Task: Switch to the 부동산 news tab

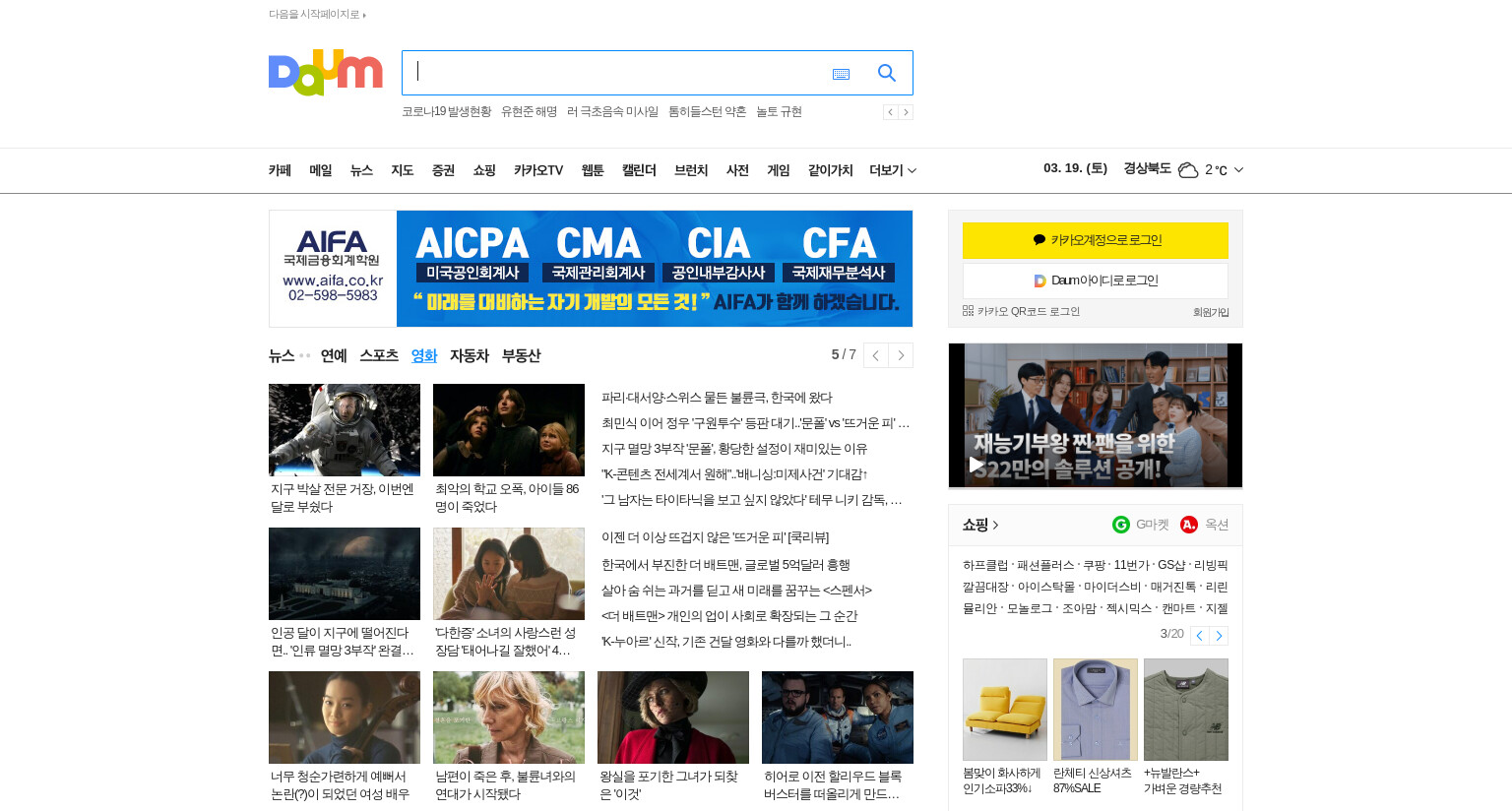Action: [522, 355]
